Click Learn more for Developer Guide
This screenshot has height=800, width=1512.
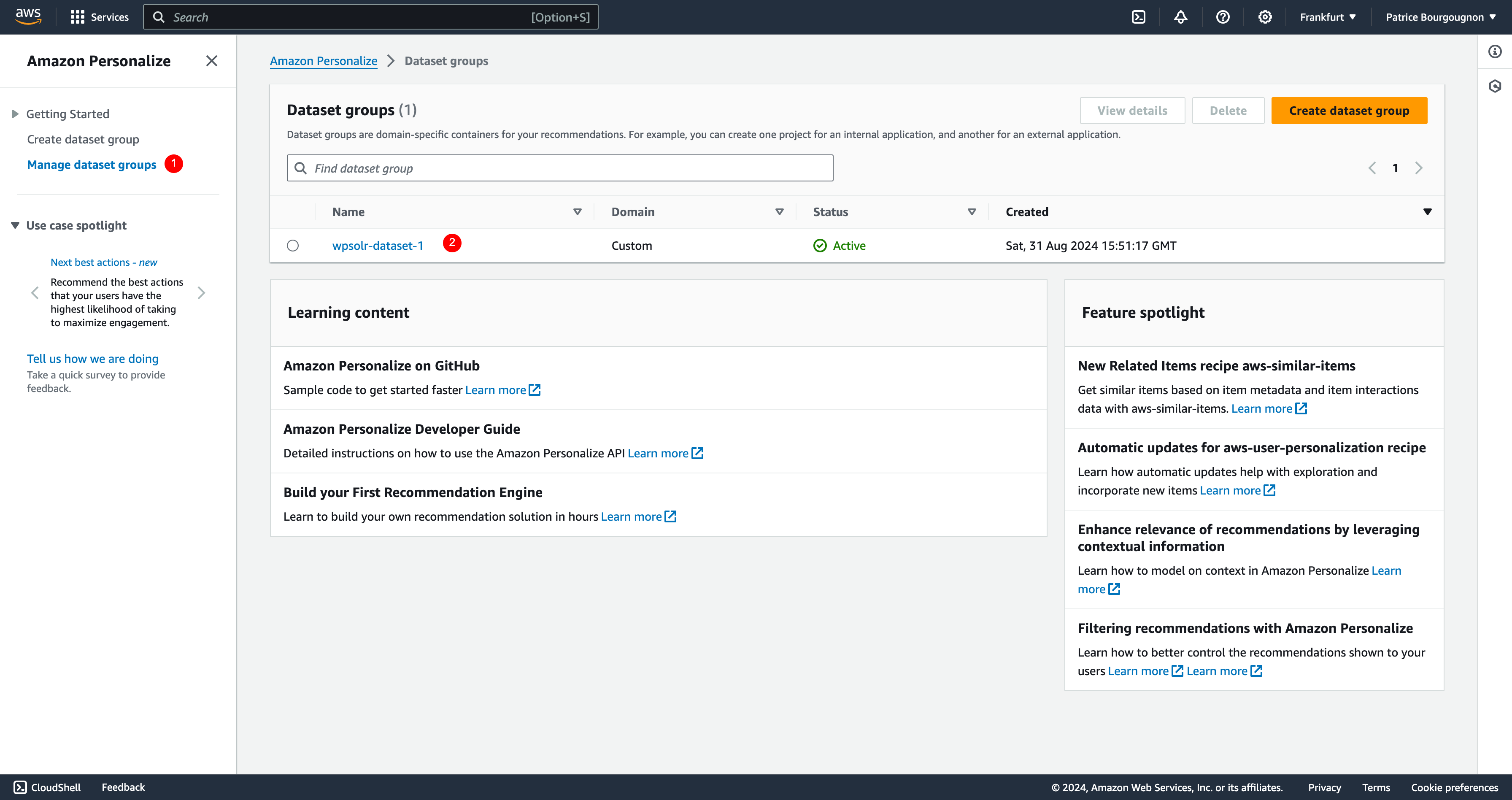click(x=658, y=453)
